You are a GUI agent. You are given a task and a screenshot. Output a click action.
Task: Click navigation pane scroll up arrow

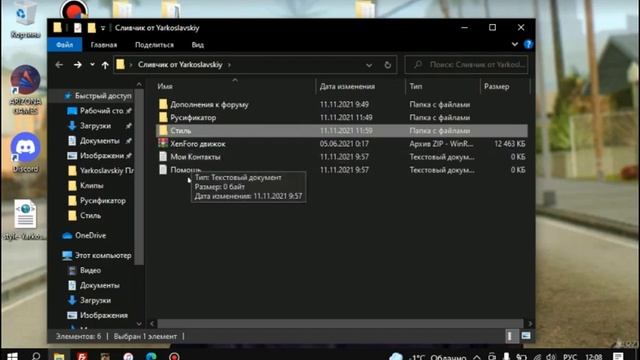coord(139,84)
